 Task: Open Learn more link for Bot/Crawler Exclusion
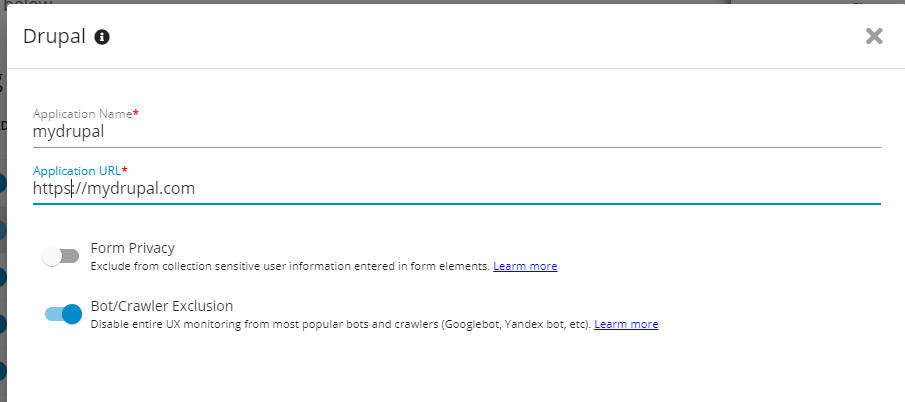626,324
